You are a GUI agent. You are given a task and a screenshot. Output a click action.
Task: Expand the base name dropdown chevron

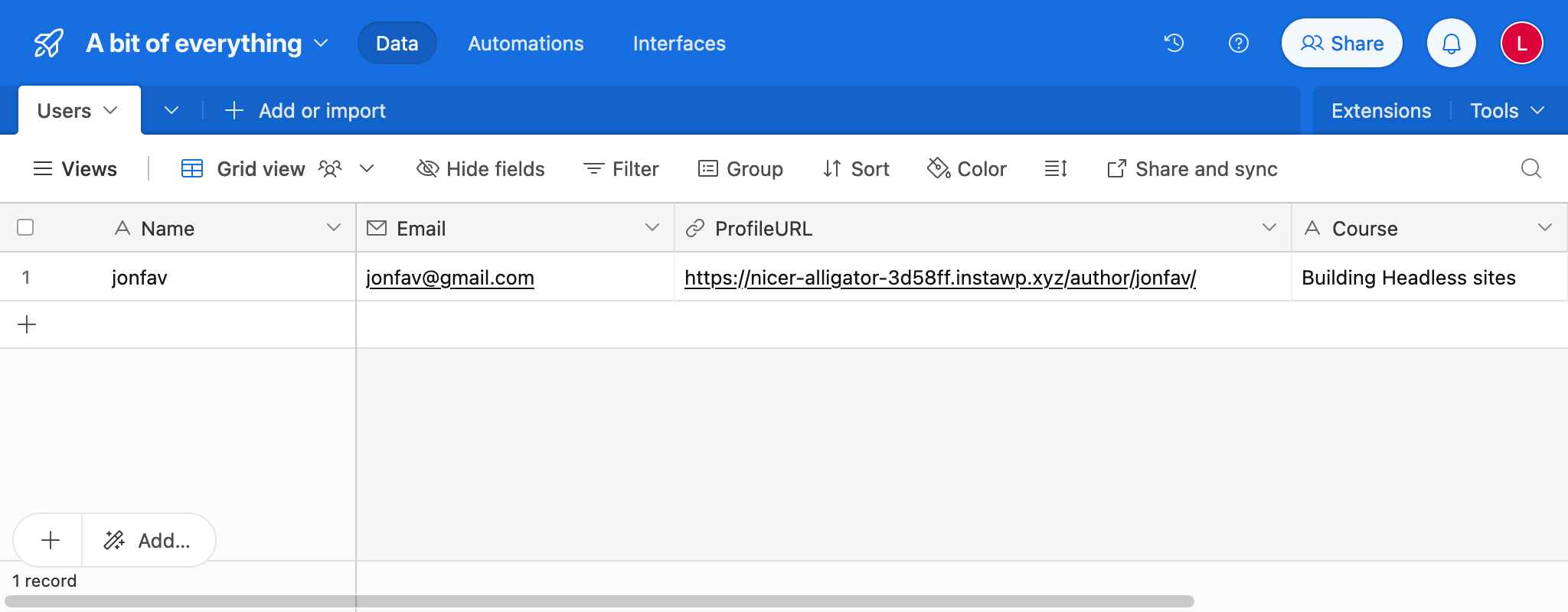click(322, 44)
